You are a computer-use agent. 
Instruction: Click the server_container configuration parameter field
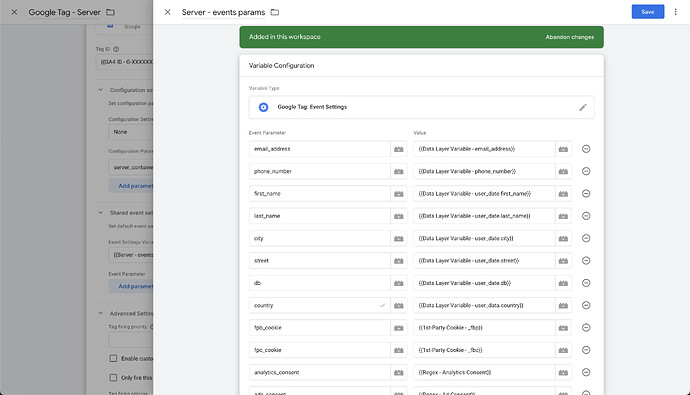tap(131, 168)
